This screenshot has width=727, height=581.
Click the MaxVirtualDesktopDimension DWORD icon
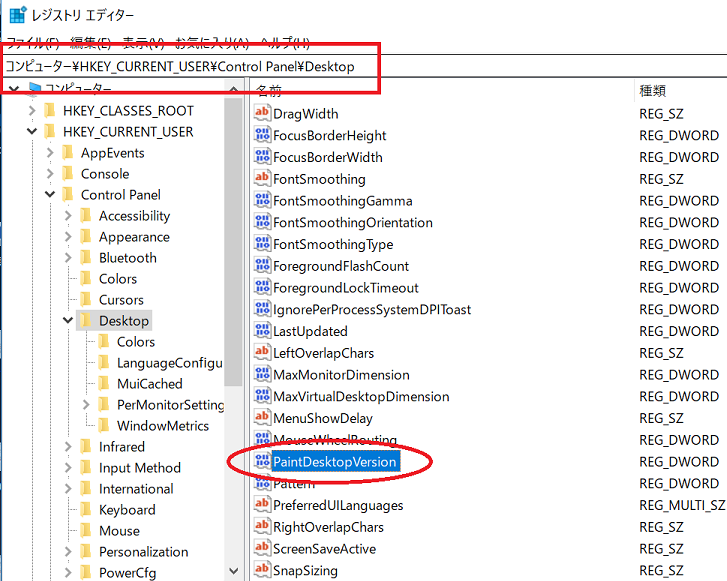(x=262, y=396)
